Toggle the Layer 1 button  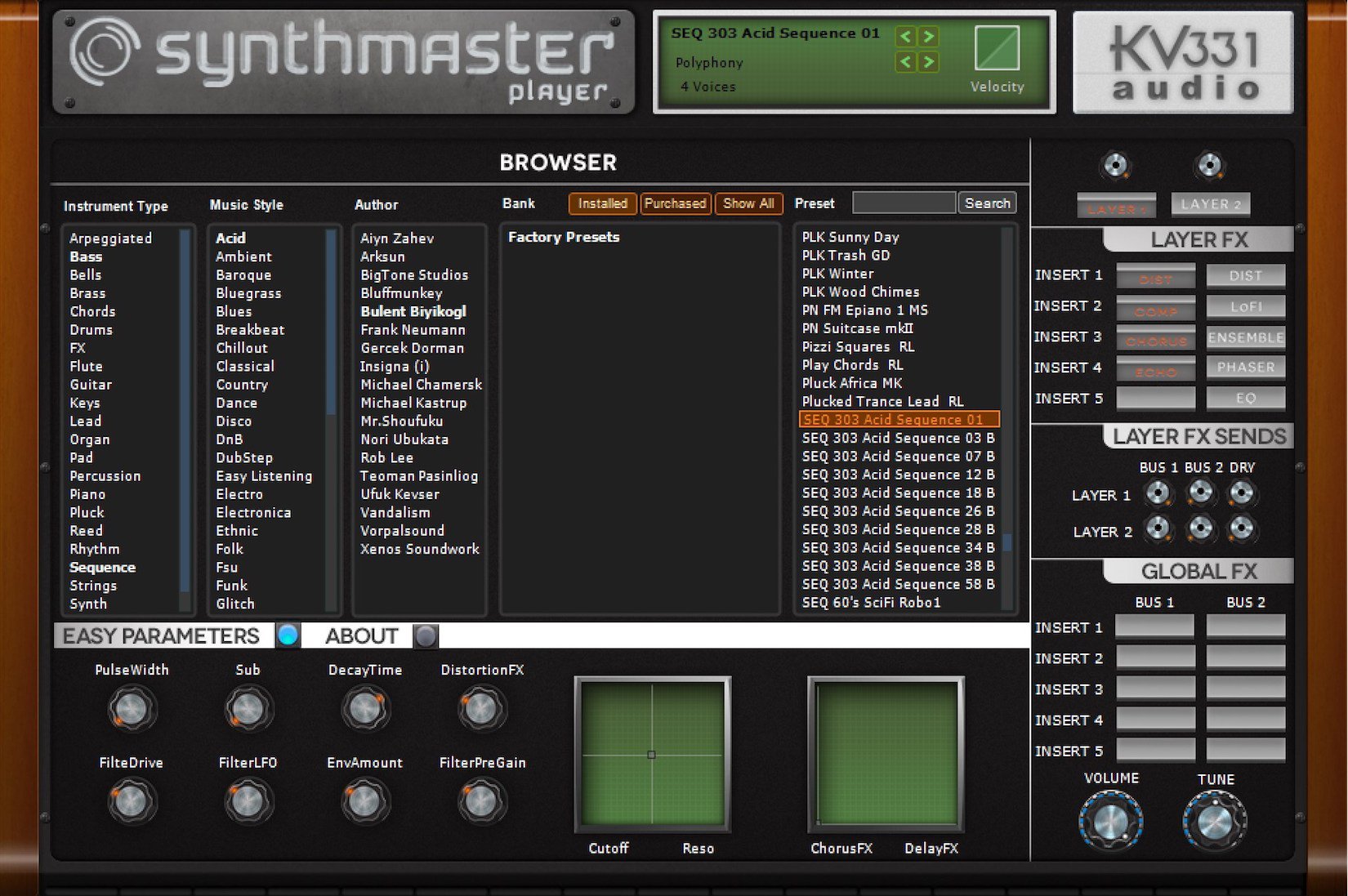(x=1116, y=206)
